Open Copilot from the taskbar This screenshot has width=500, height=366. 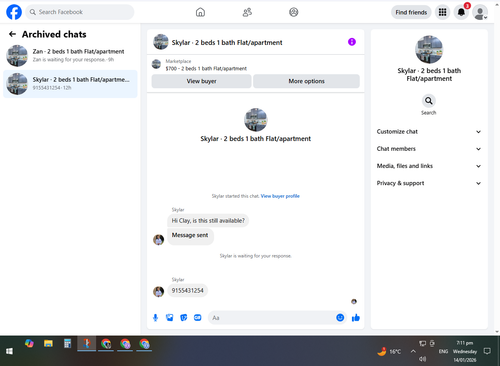pos(29,343)
